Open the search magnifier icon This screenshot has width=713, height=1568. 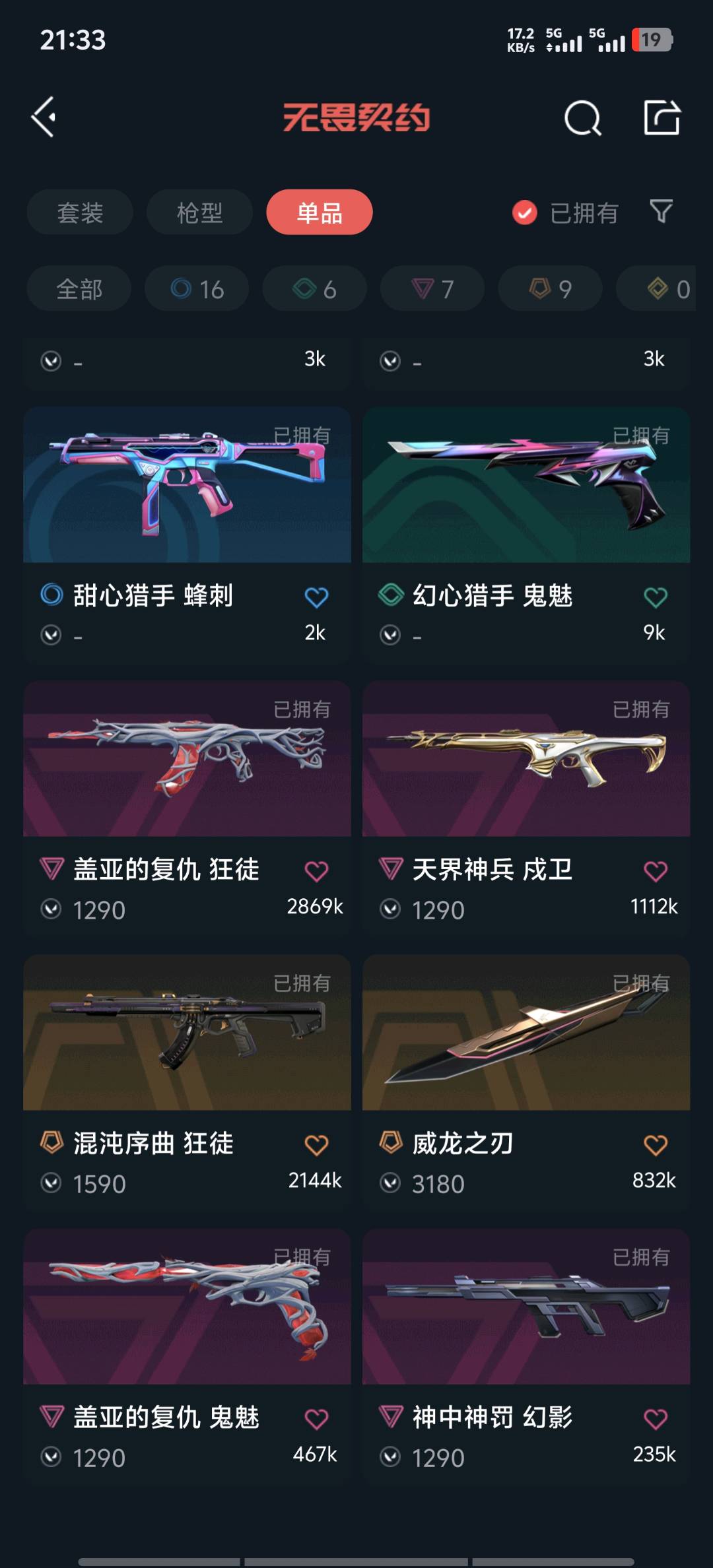(583, 118)
